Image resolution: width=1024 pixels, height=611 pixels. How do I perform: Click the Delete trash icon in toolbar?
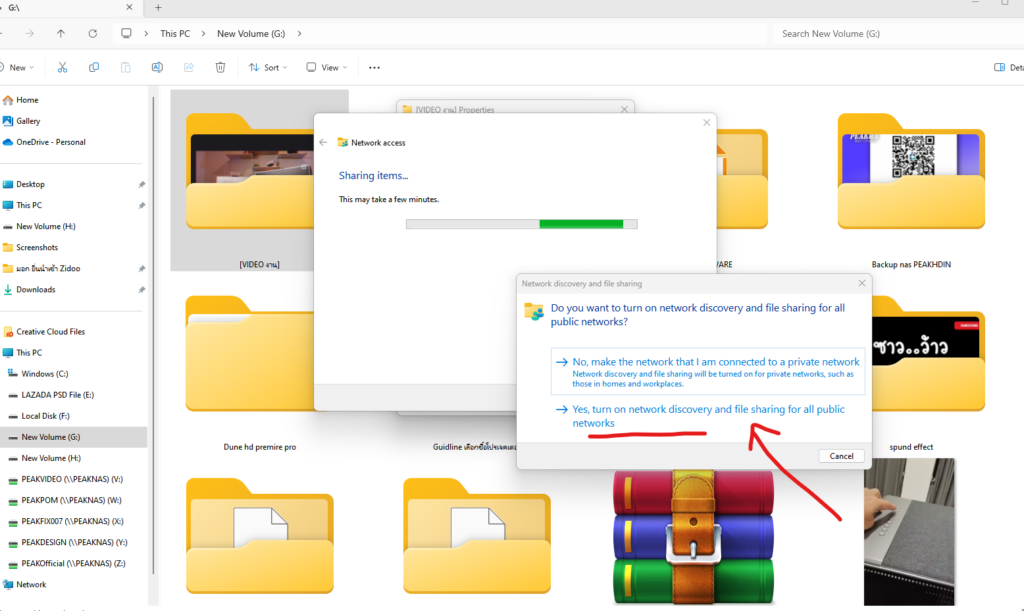(x=221, y=67)
